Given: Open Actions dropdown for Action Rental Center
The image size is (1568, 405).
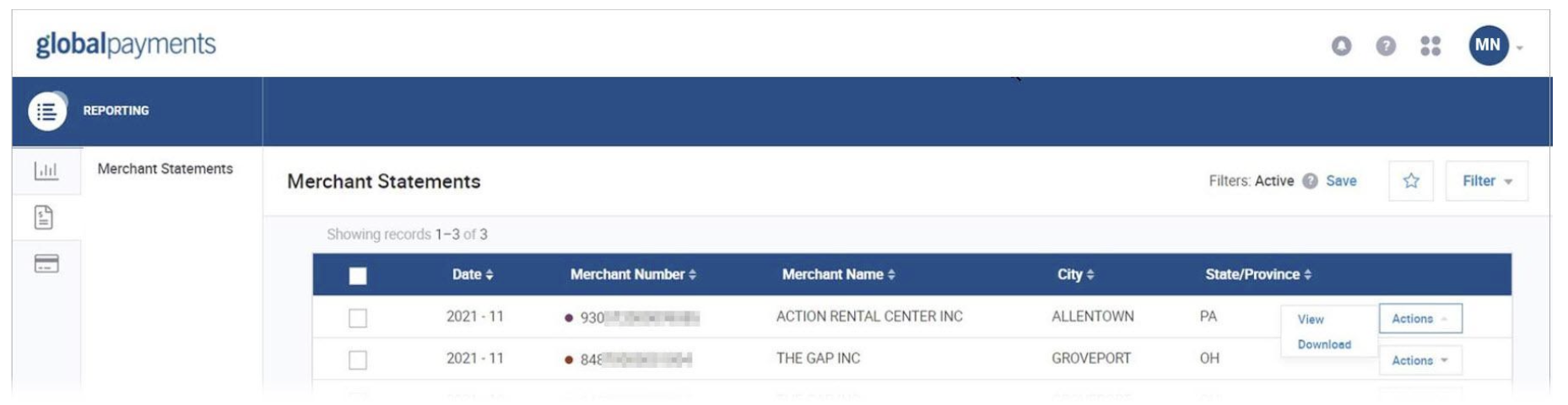Looking at the screenshot, I should (1419, 319).
